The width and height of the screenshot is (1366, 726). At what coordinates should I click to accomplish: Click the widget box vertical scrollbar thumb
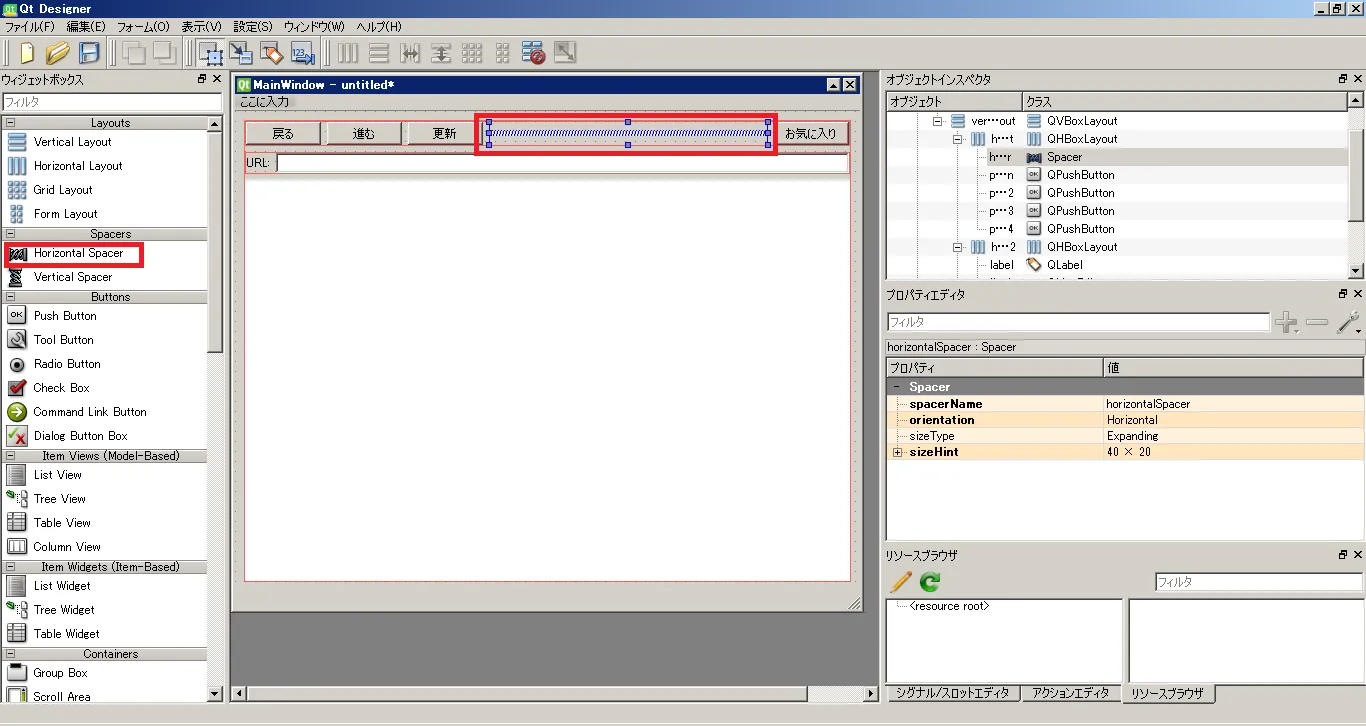[x=215, y=240]
